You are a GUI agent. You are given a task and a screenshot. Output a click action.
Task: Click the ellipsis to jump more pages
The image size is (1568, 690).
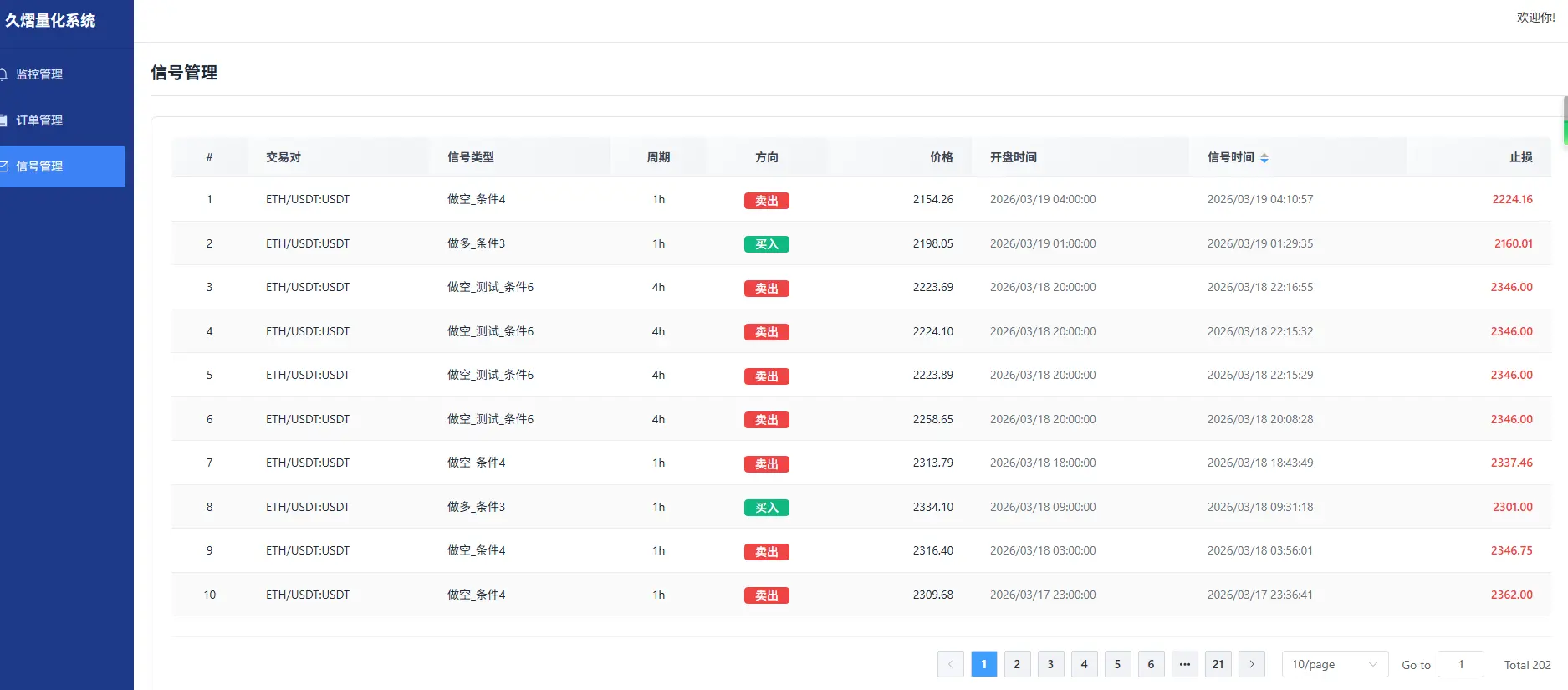click(x=1184, y=664)
